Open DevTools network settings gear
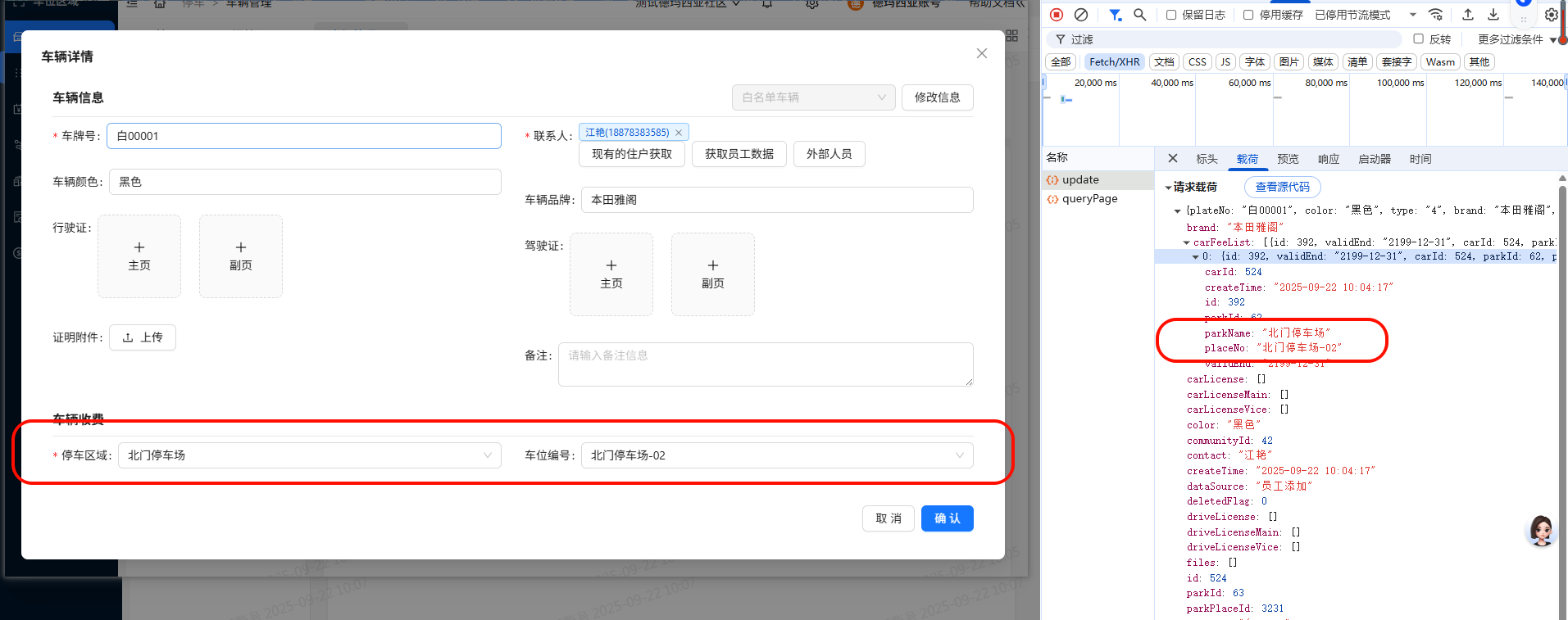The width and height of the screenshot is (1568, 620). tap(1551, 15)
